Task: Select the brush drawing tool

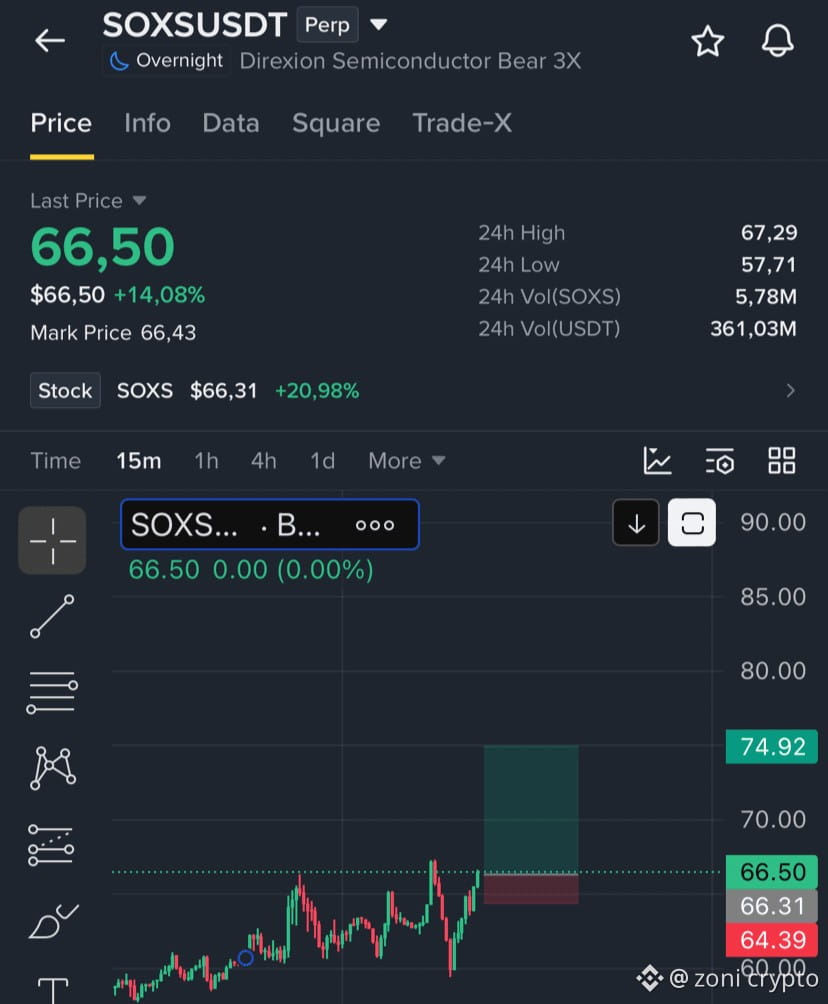Action: pyautogui.click(x=54, y=921)
